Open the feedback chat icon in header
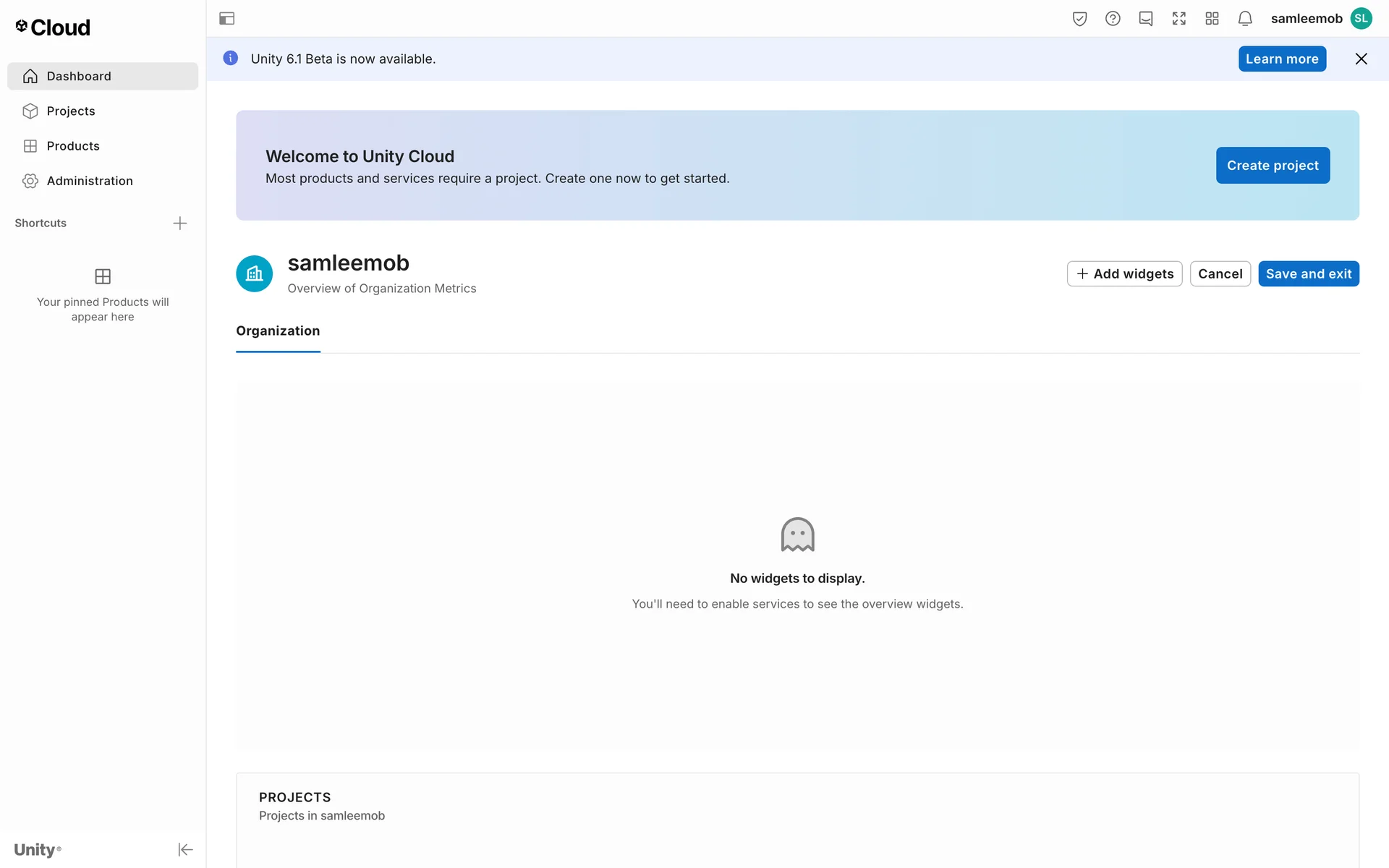Image resolution: width=1389 pixels, height=868 pixels. [x=1146, y=19]
